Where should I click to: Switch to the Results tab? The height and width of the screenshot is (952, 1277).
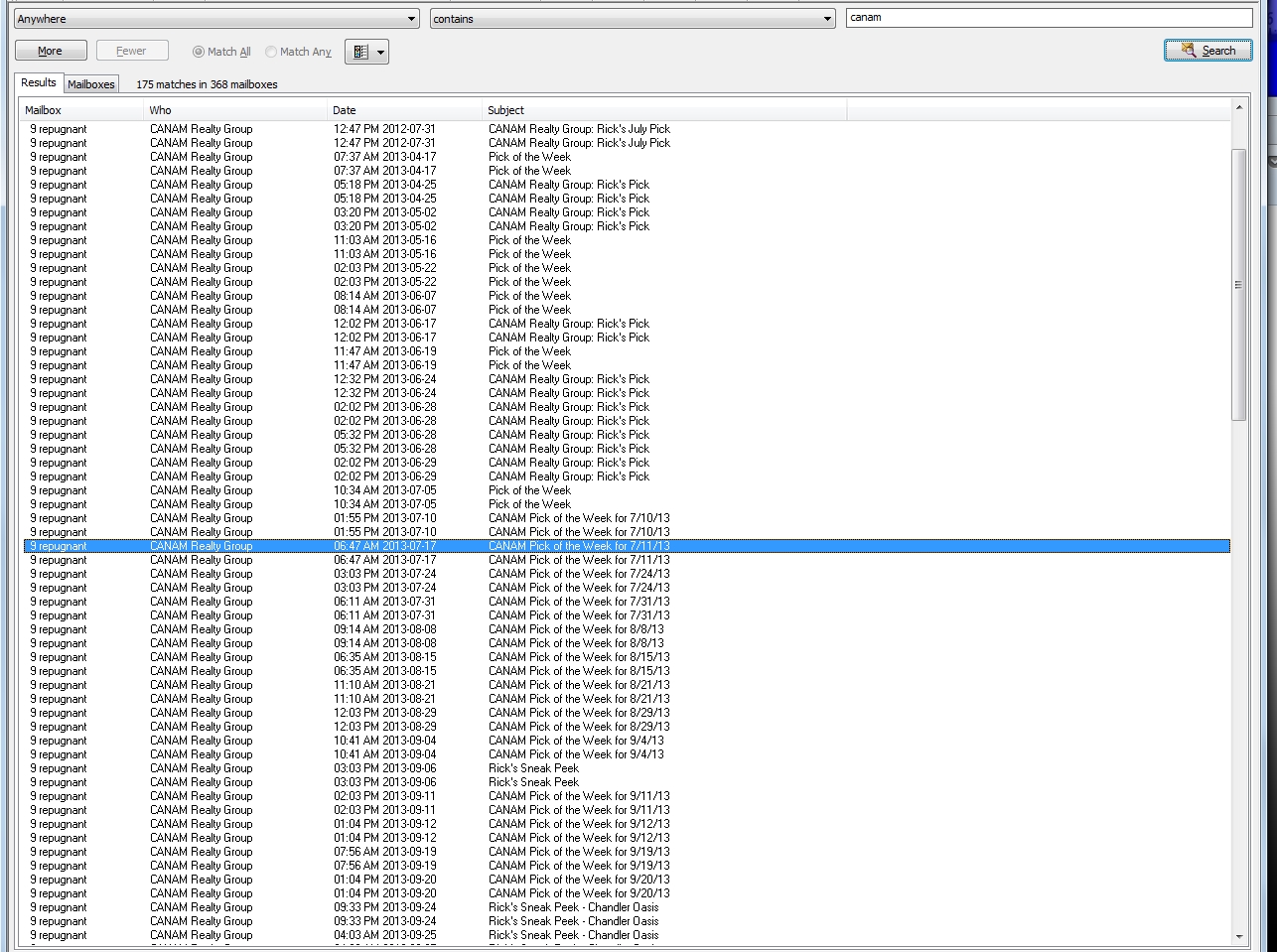(39, 83)
